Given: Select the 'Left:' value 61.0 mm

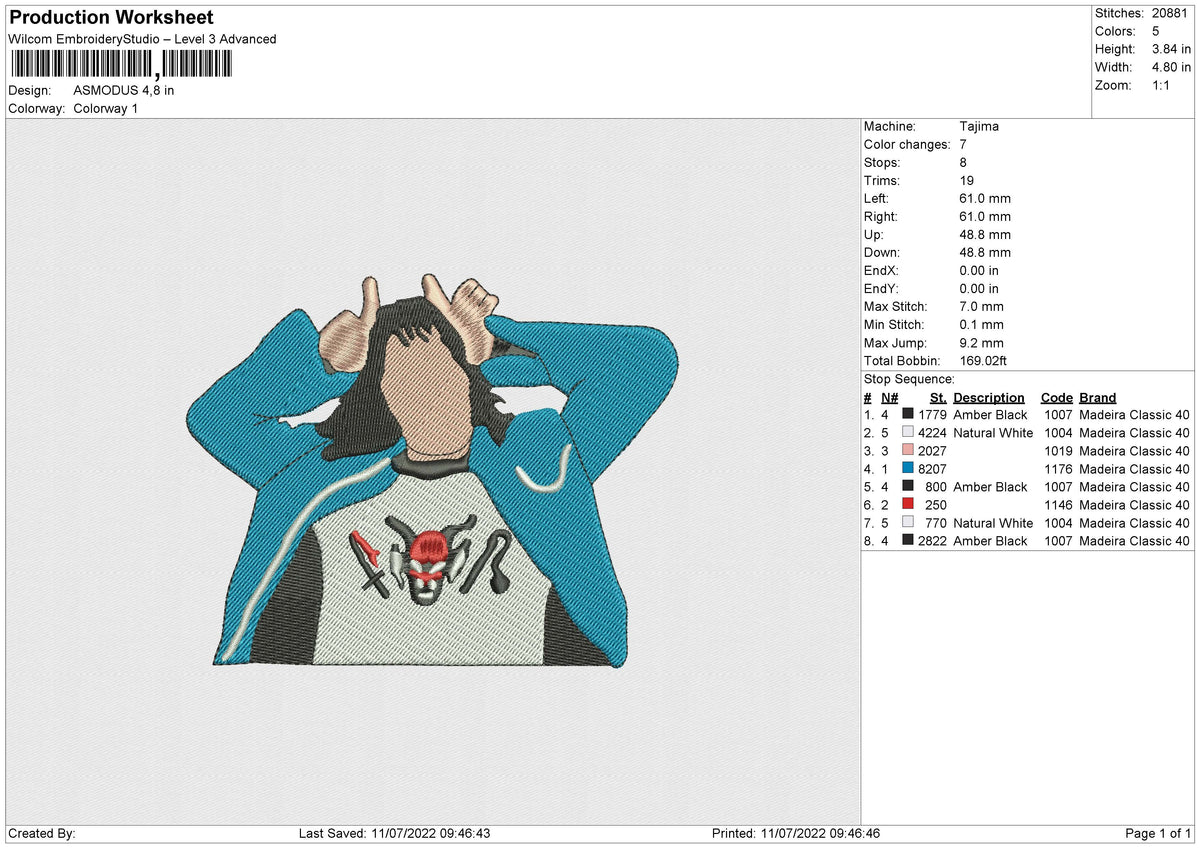Looking at the screenshot, I should point(985,199).
